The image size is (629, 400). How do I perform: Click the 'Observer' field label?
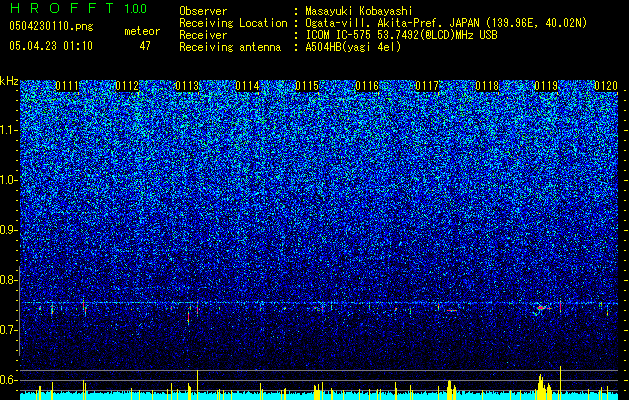click(x=203, y=11)
